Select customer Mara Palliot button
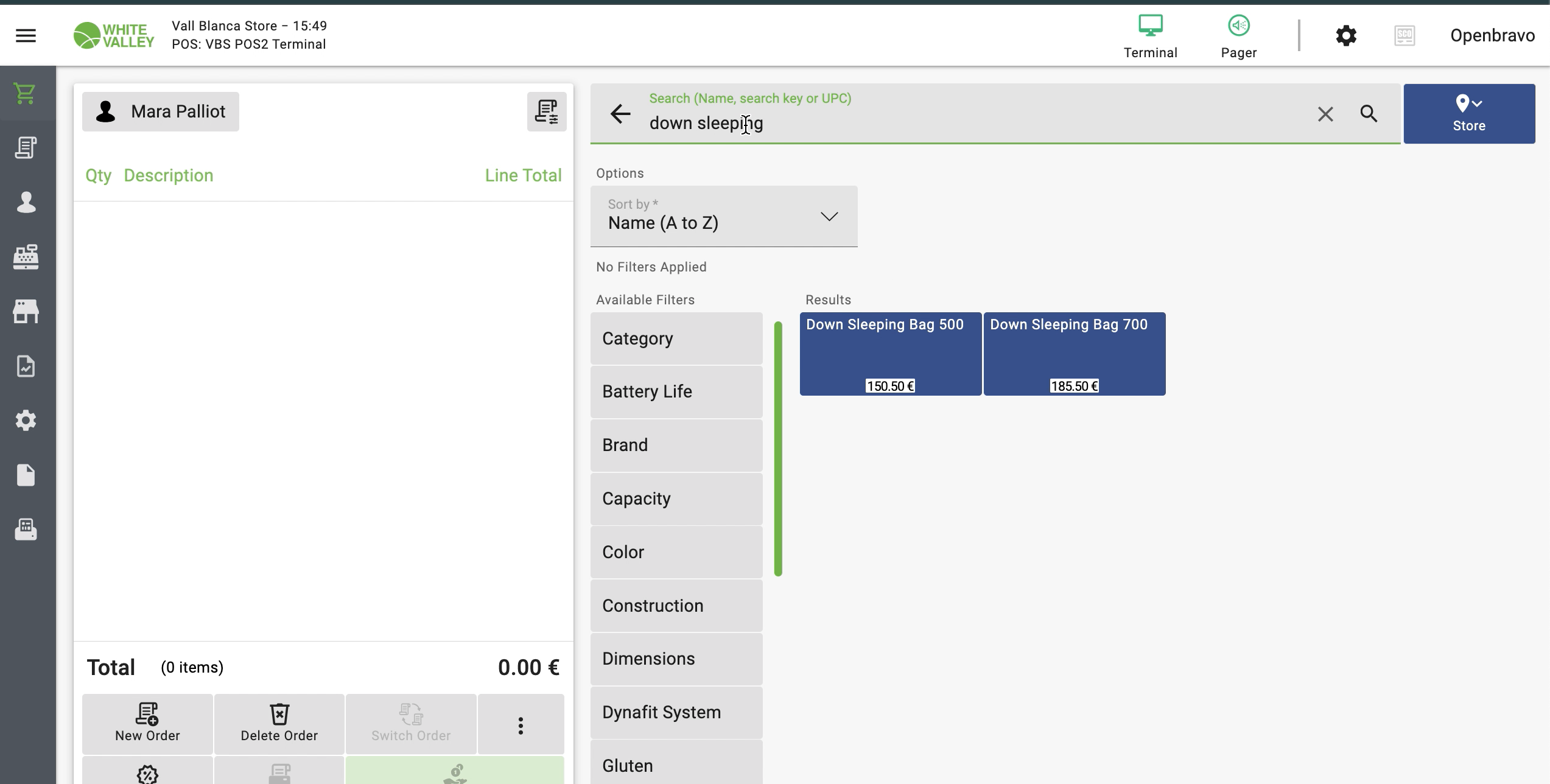Image resolution: width=1550 pixels, height=784 pixels. [161, 112]
